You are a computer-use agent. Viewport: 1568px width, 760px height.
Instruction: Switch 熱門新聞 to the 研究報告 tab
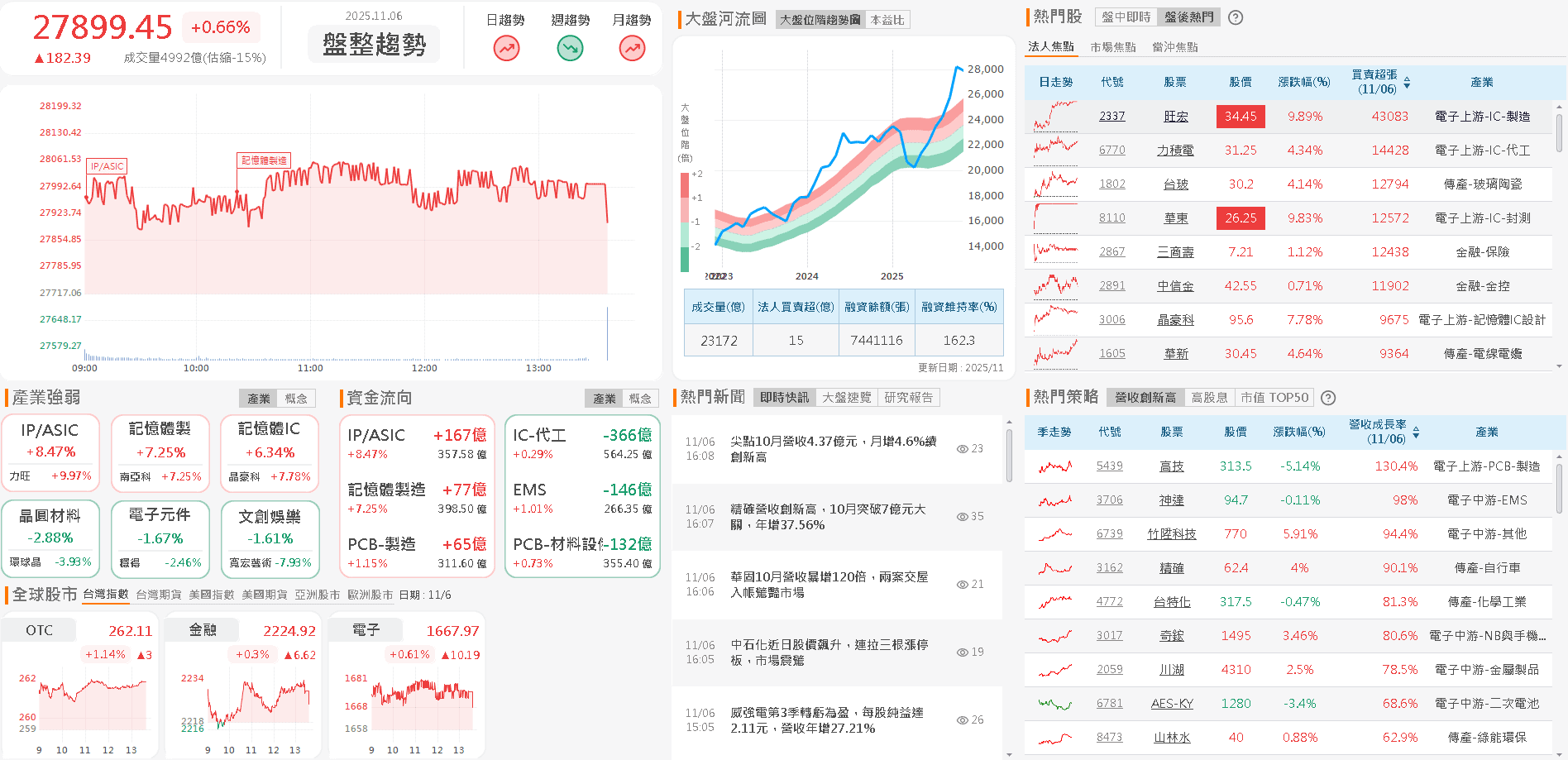coord(910,396)
